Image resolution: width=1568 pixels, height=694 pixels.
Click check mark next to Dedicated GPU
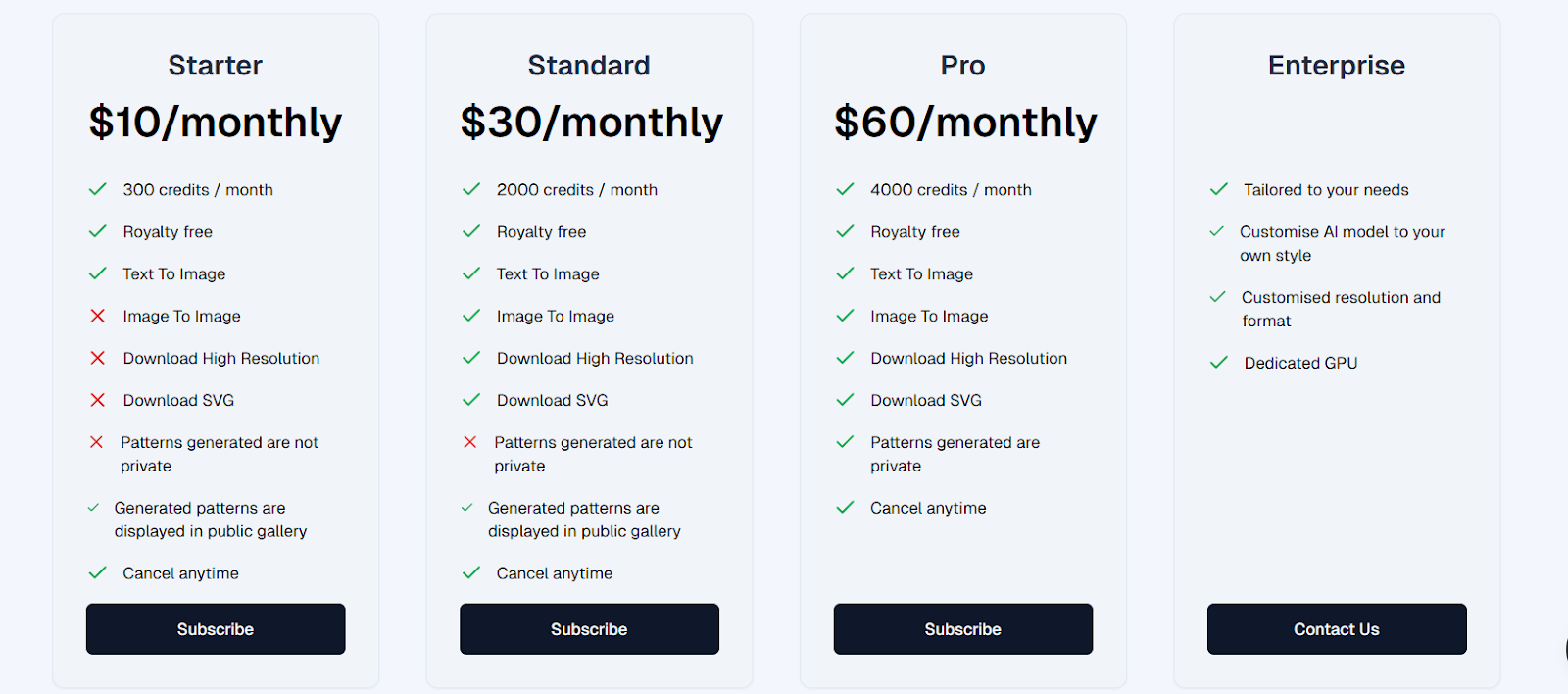coord(1219,363)
